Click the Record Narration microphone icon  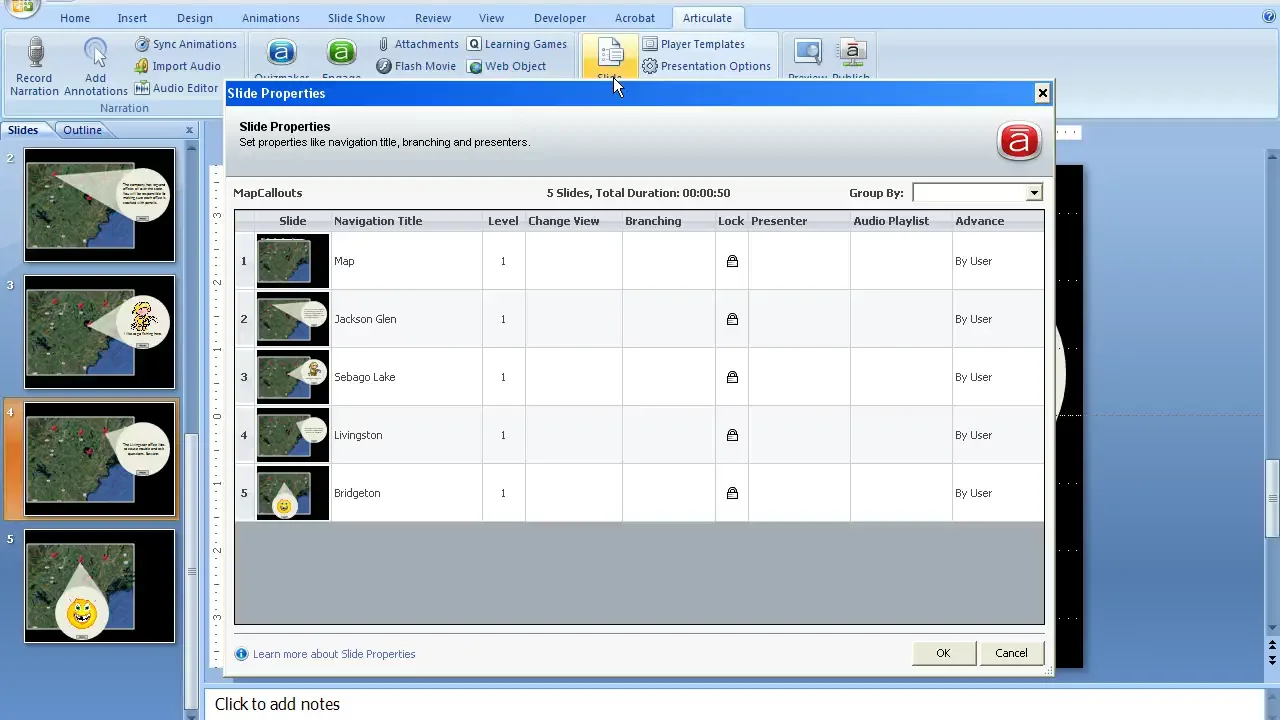pyautogui.click(x=35, y=53)
